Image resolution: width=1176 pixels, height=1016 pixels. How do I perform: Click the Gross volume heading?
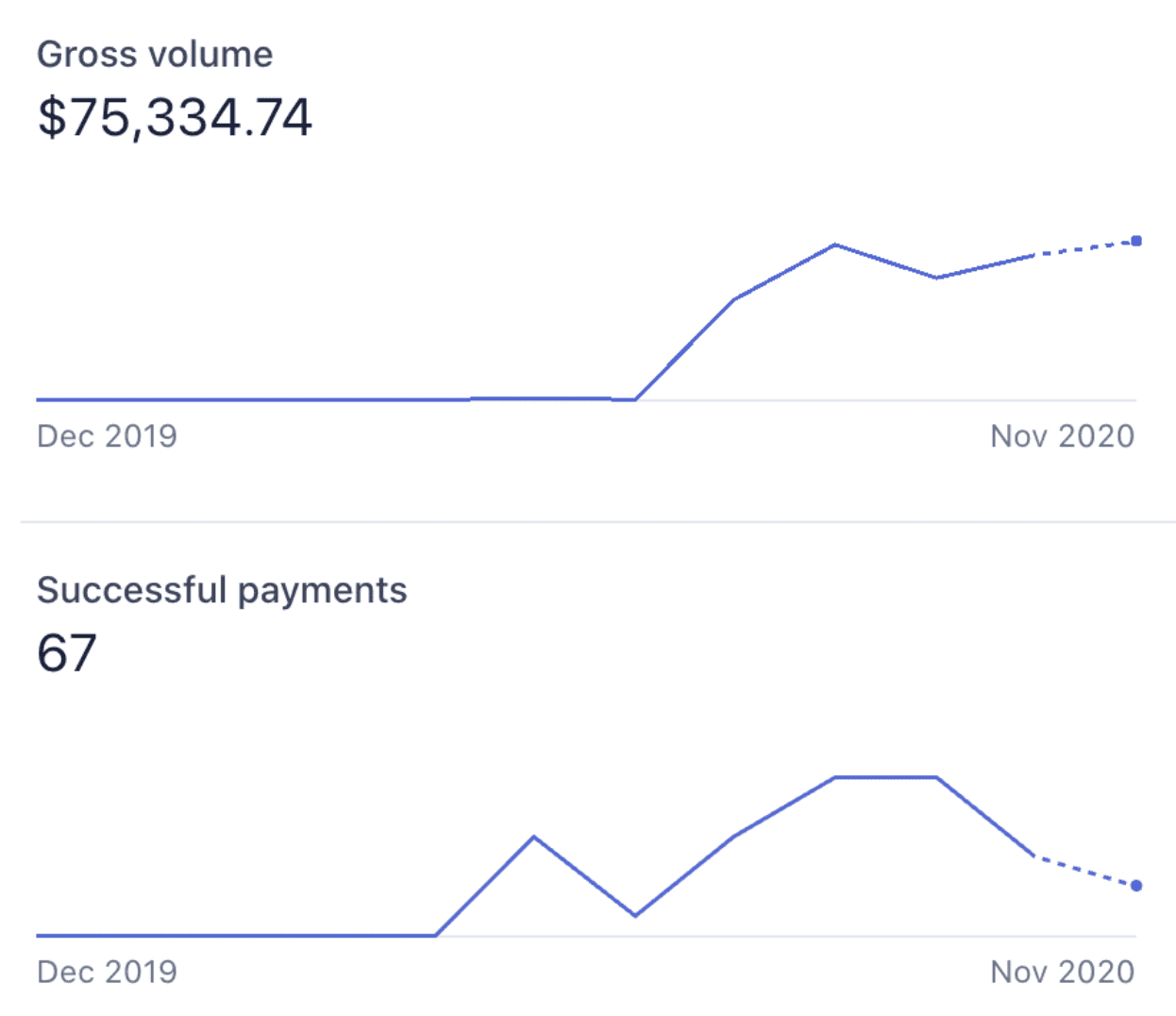[x=155, y=55]
